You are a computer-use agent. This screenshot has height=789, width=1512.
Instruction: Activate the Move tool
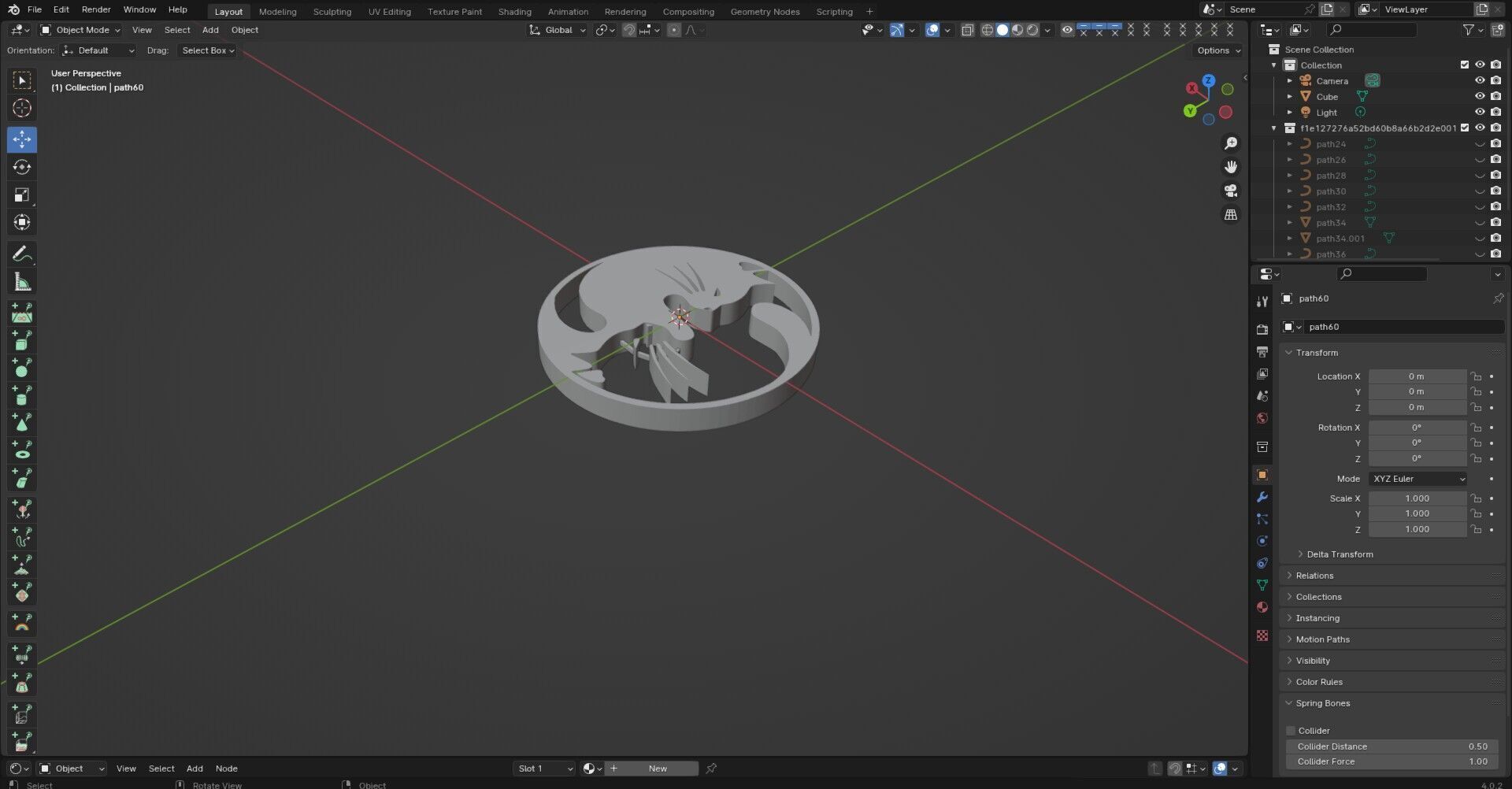click(22, 139)
